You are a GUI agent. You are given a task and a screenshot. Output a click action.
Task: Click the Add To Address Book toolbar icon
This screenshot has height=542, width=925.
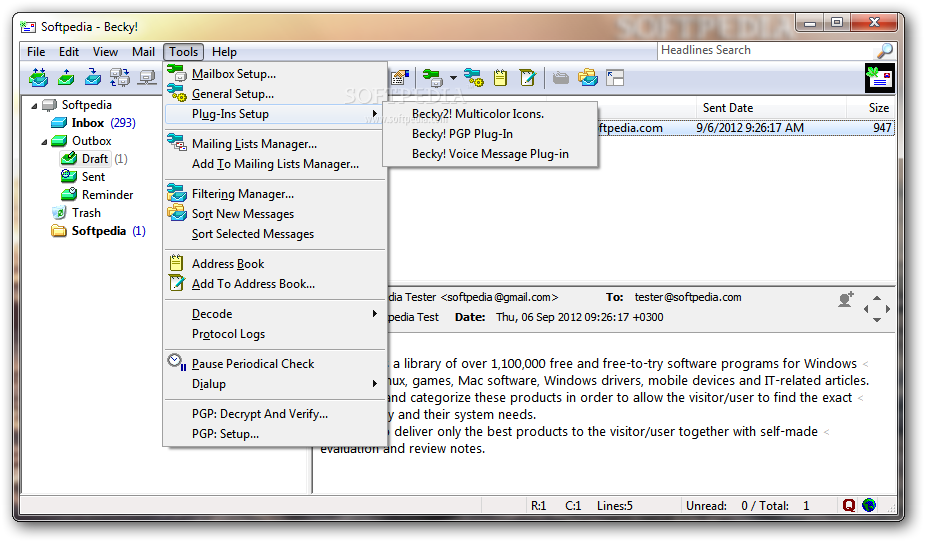coord(527,77)
